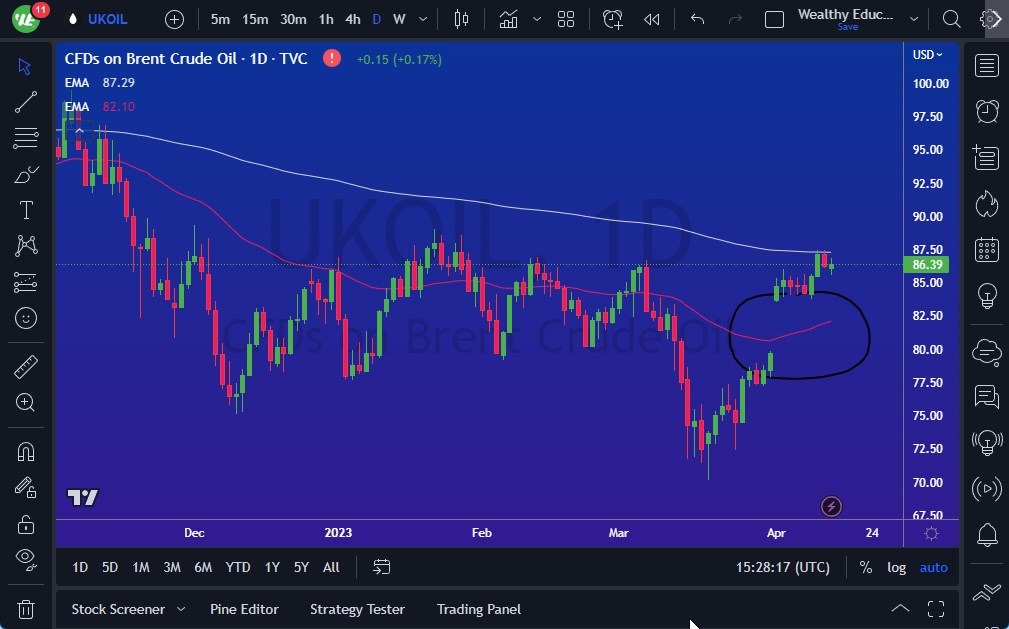Remove drawings with the trash icon
1009x629 pixels.
[26, 609]
